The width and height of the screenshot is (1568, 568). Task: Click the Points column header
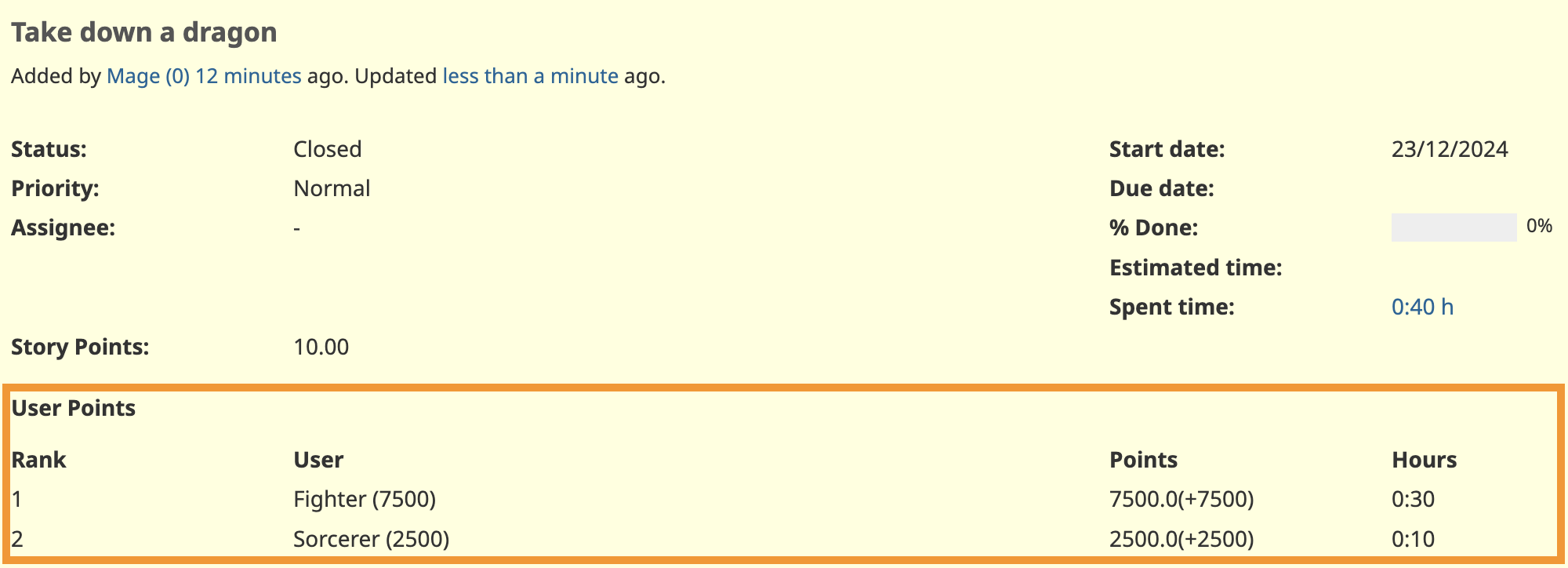(x=1144, y=460)
